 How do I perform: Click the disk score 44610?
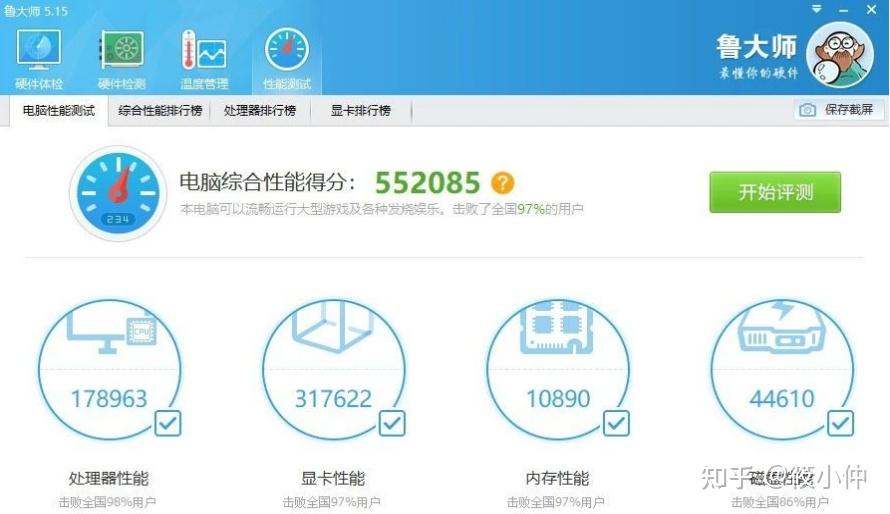(782, 399)
